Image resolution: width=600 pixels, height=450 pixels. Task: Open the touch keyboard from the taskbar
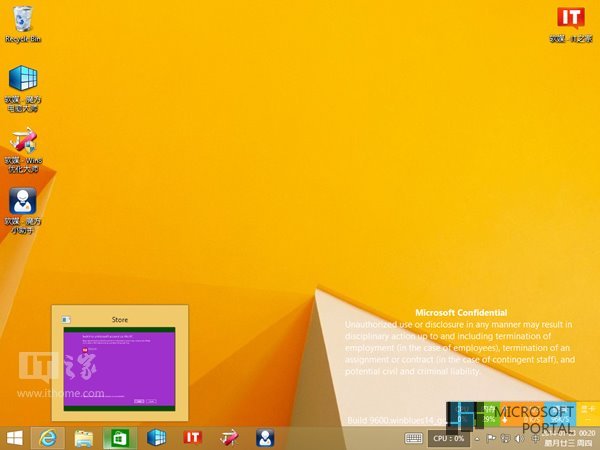coord(414,439)
